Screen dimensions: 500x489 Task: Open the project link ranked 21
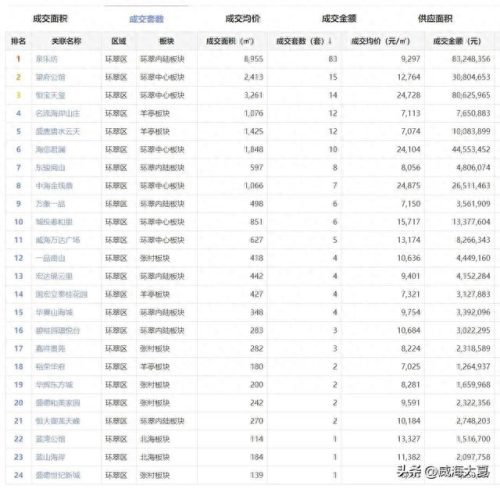pyautogui.click(x=58, y=421)
